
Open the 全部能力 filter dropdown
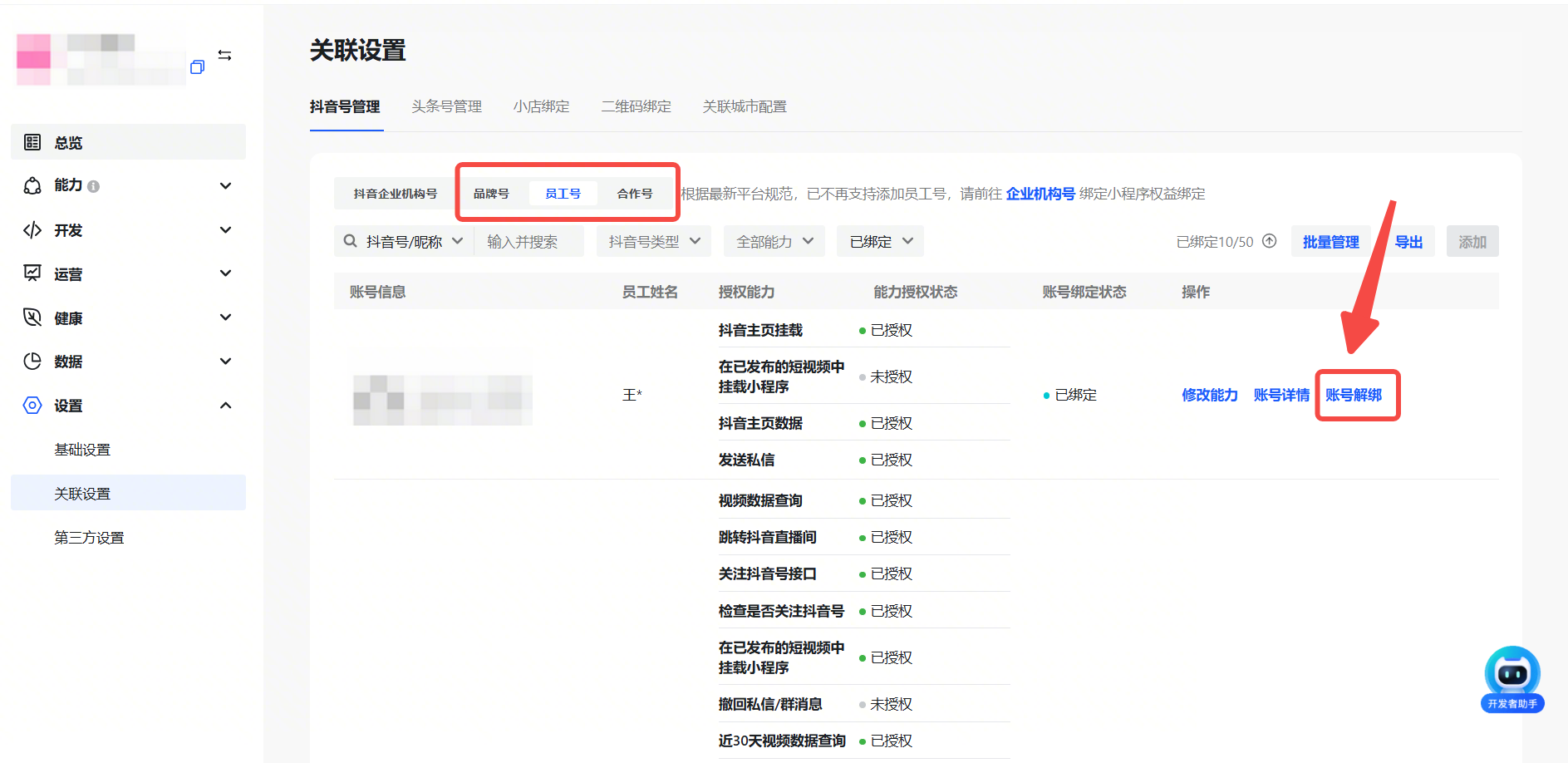(x=774, y=241)
